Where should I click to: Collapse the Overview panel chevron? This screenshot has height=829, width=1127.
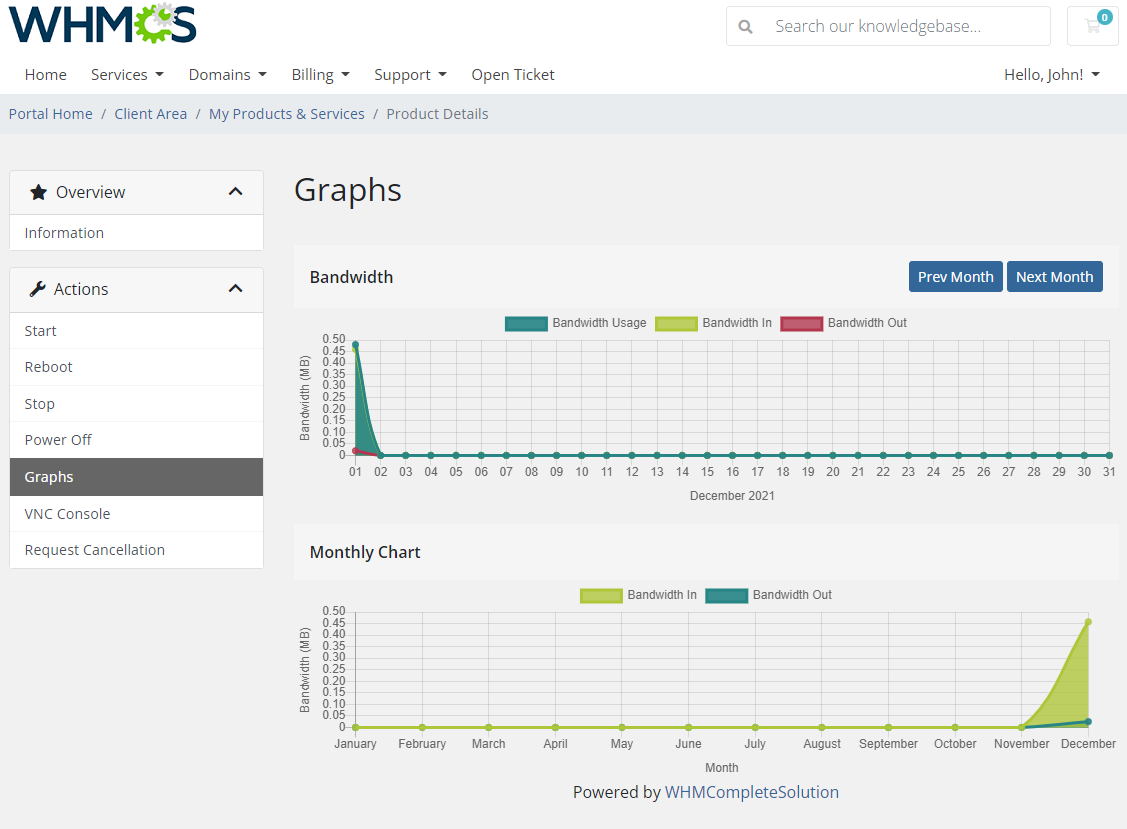235,192
